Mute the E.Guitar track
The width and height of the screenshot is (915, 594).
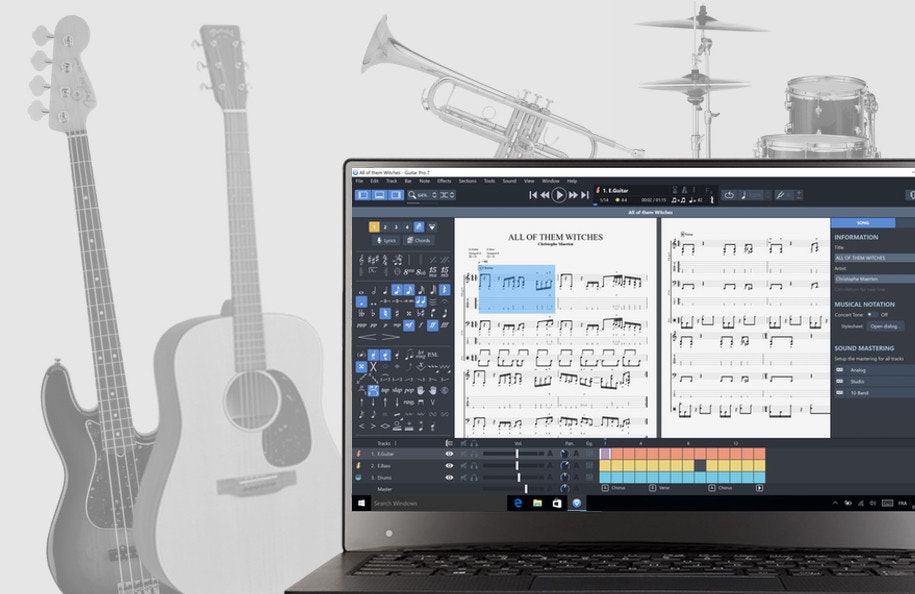463,453
